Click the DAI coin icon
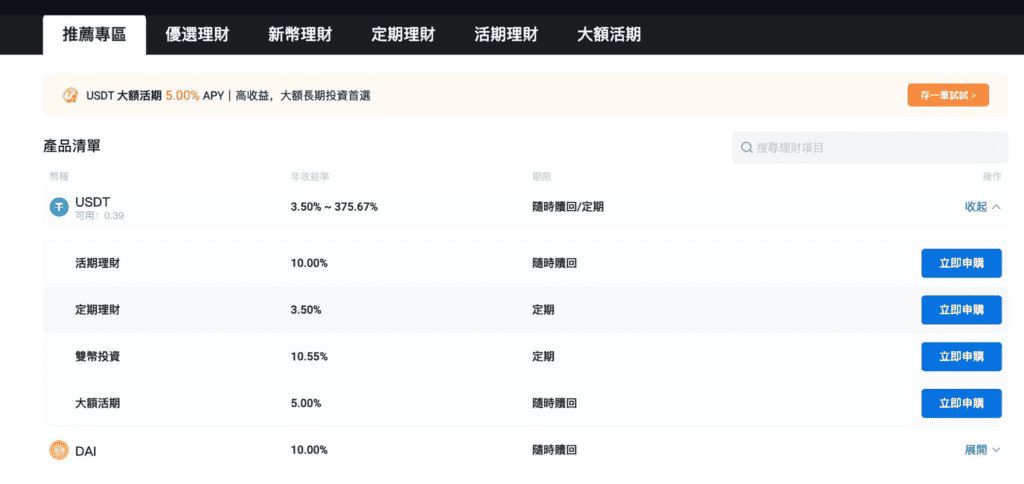The image size is (1024, 484). (59, 451)
